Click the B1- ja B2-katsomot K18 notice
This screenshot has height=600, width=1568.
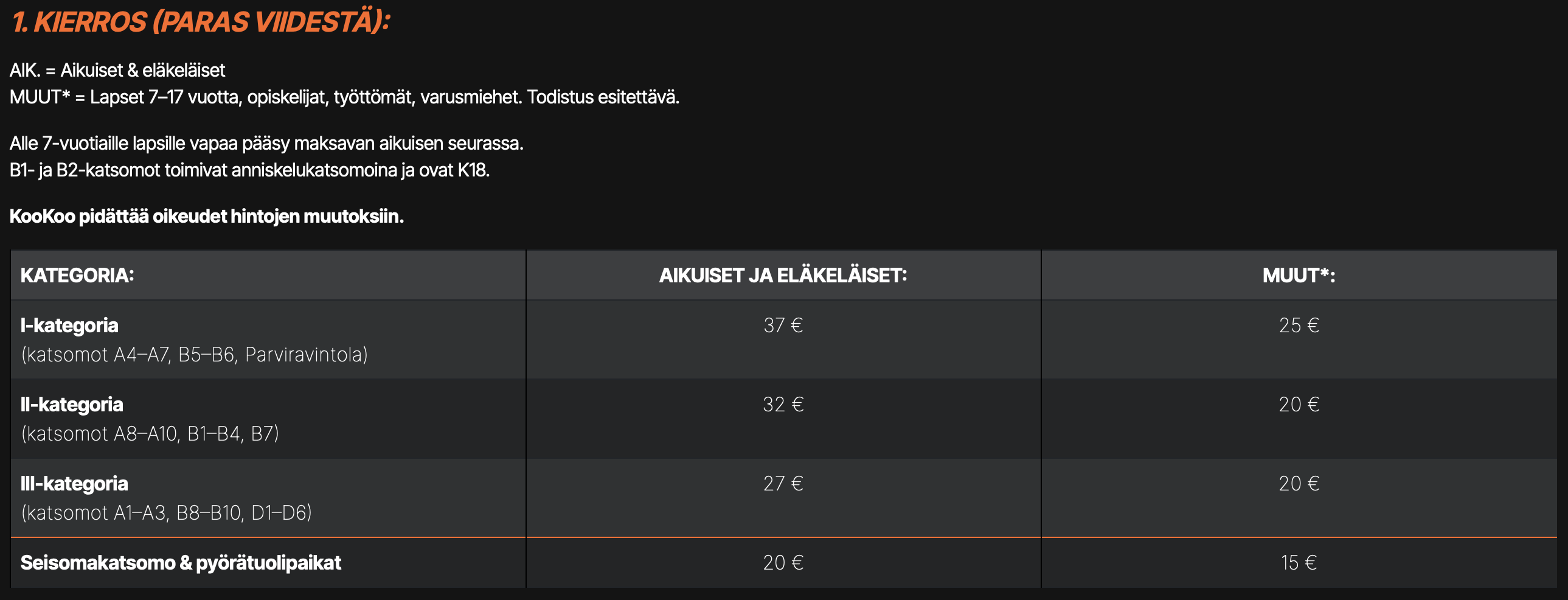point(249,170)
